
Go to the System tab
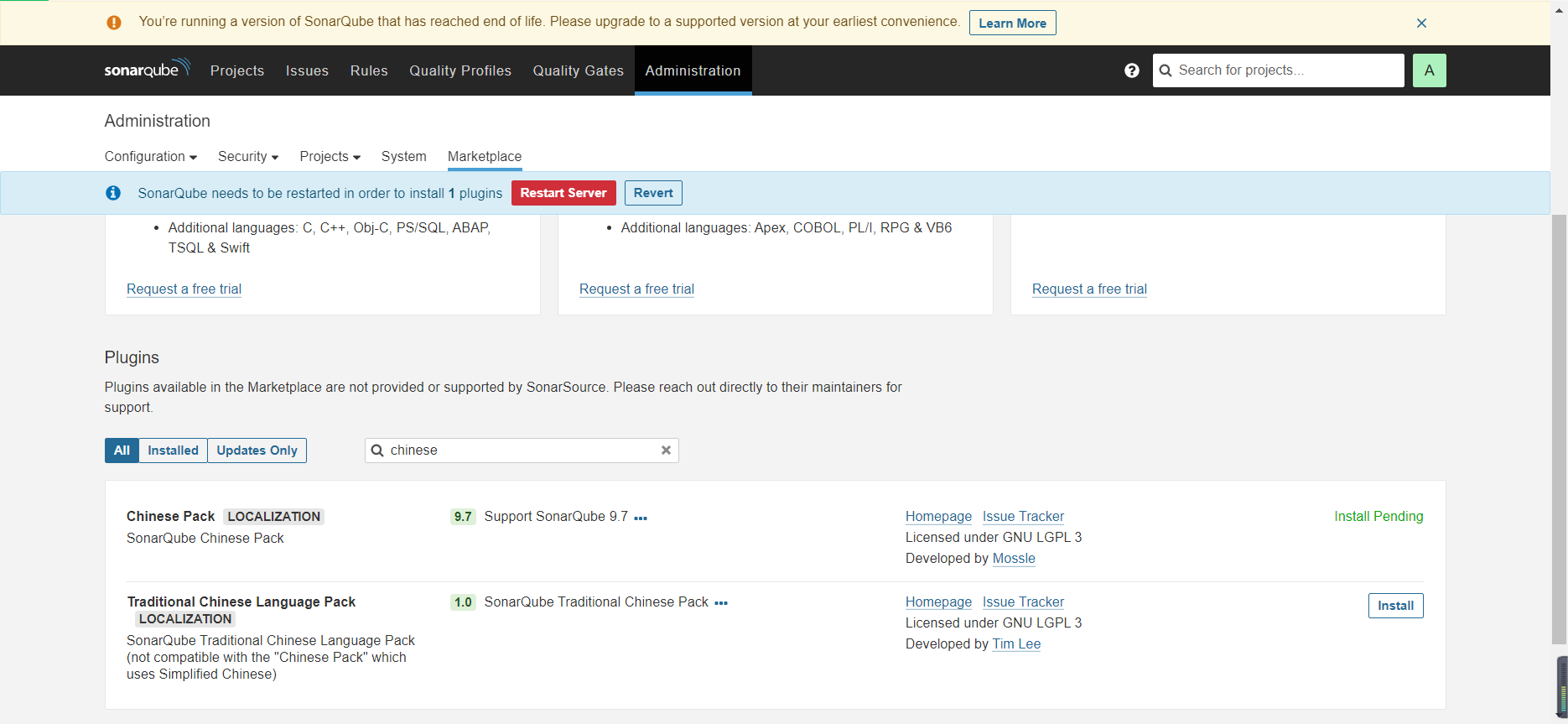[x=404, y=156]
